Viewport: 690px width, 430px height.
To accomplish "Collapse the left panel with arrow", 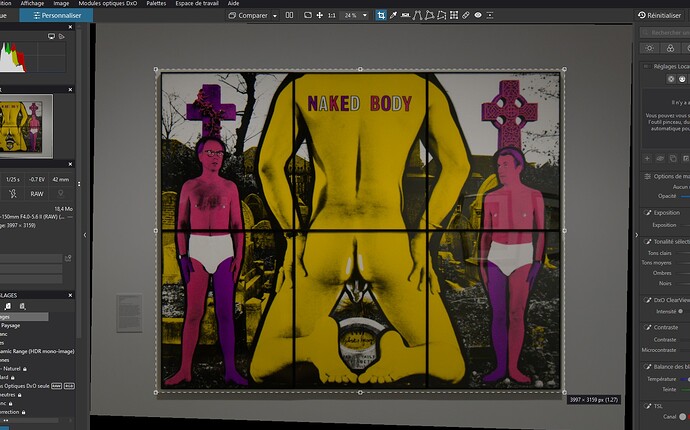I will click(85, 235).
